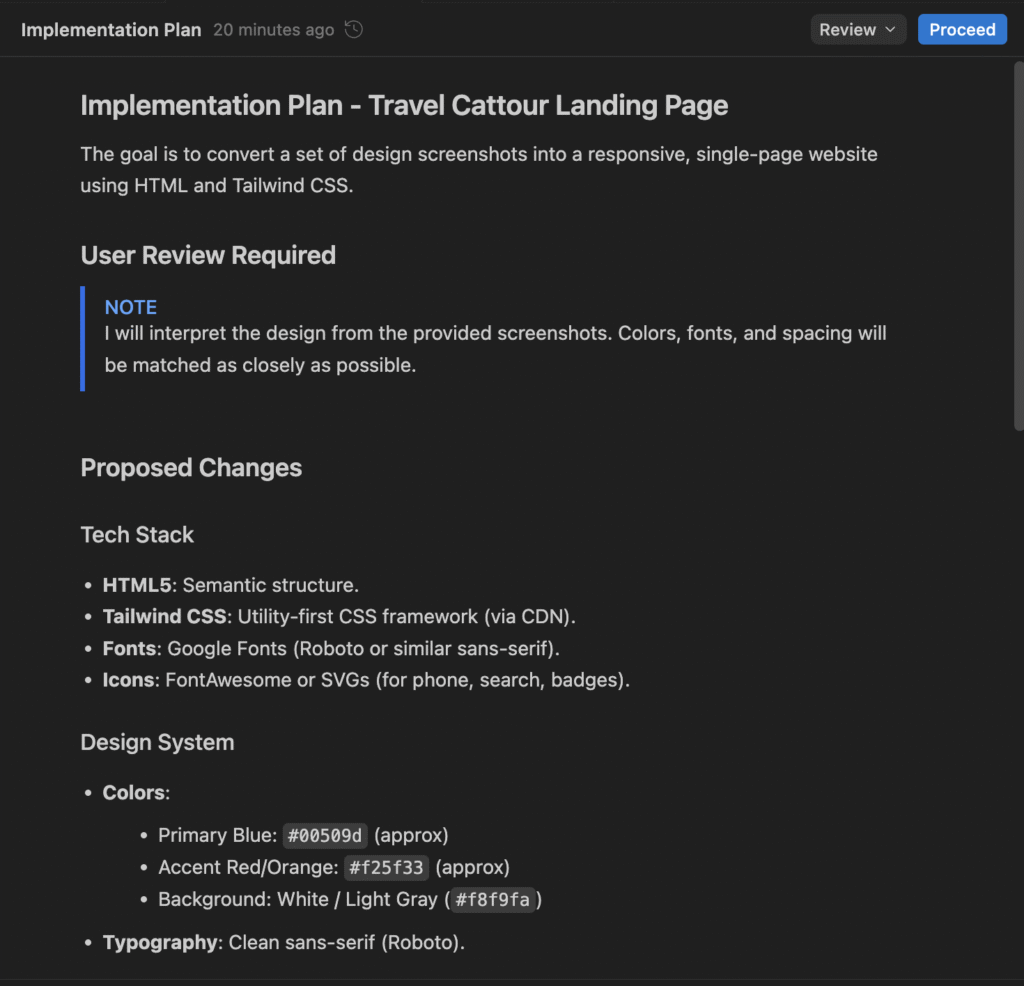This screenshot has width=1024, height=986.
Task: Click the vertical scrollbar thumb
Action: click(1017, 245)
